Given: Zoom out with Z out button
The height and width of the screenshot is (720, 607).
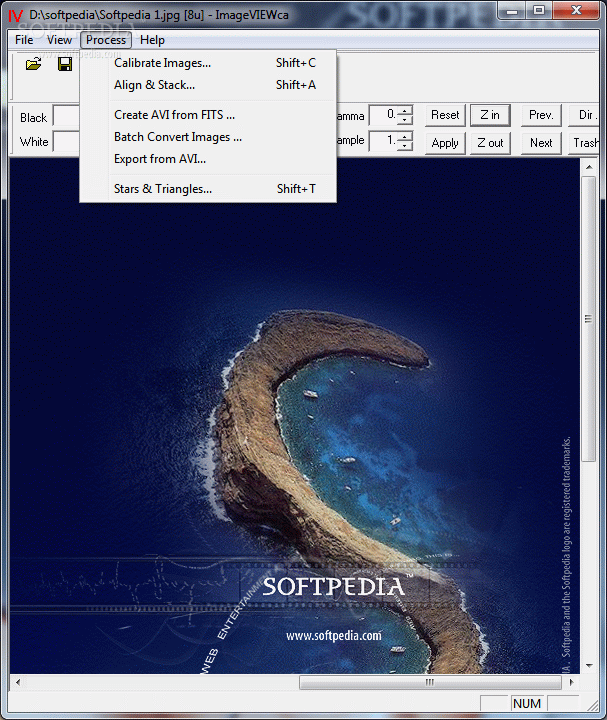Looking at the screenshot, I should click(x=490, y=143).
